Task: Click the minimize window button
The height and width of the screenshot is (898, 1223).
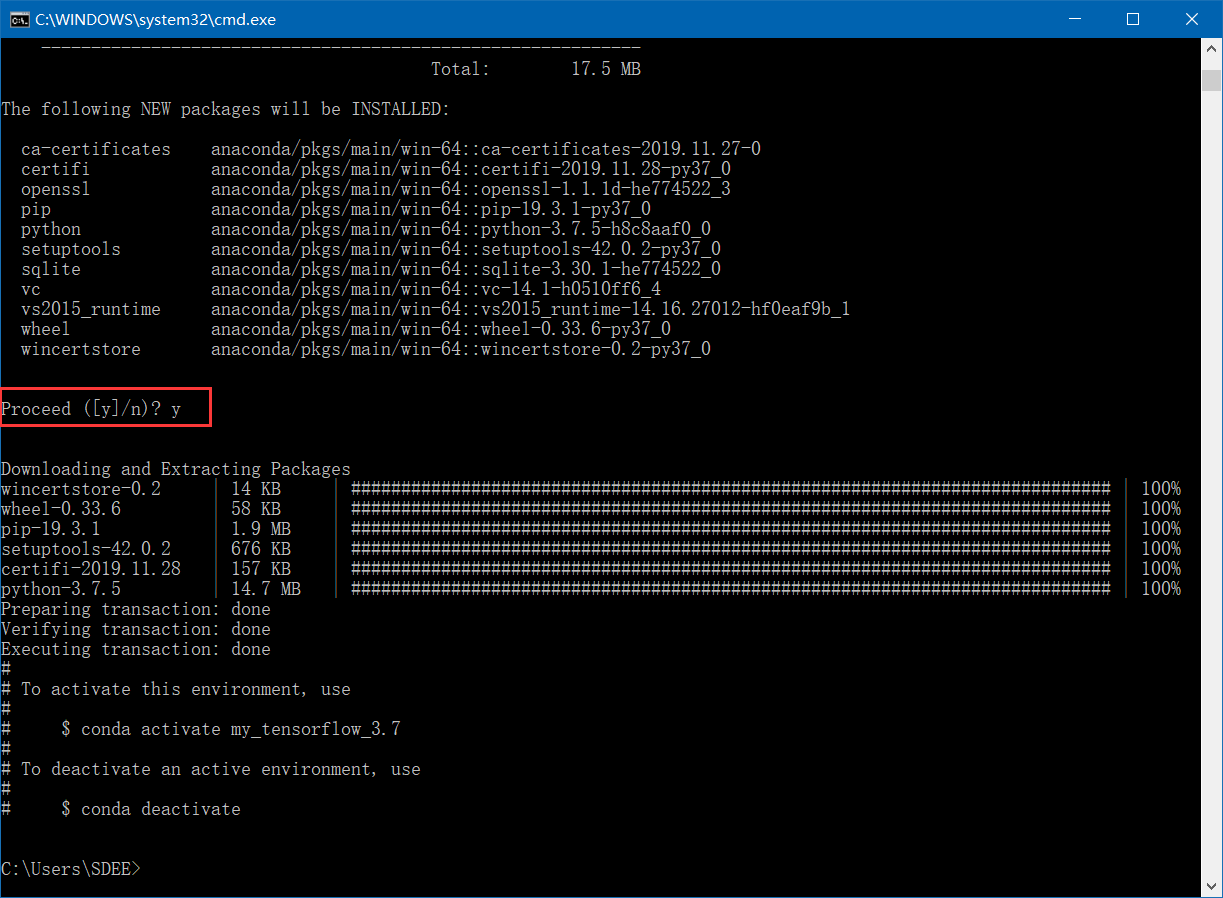Action: point(1075,19)
